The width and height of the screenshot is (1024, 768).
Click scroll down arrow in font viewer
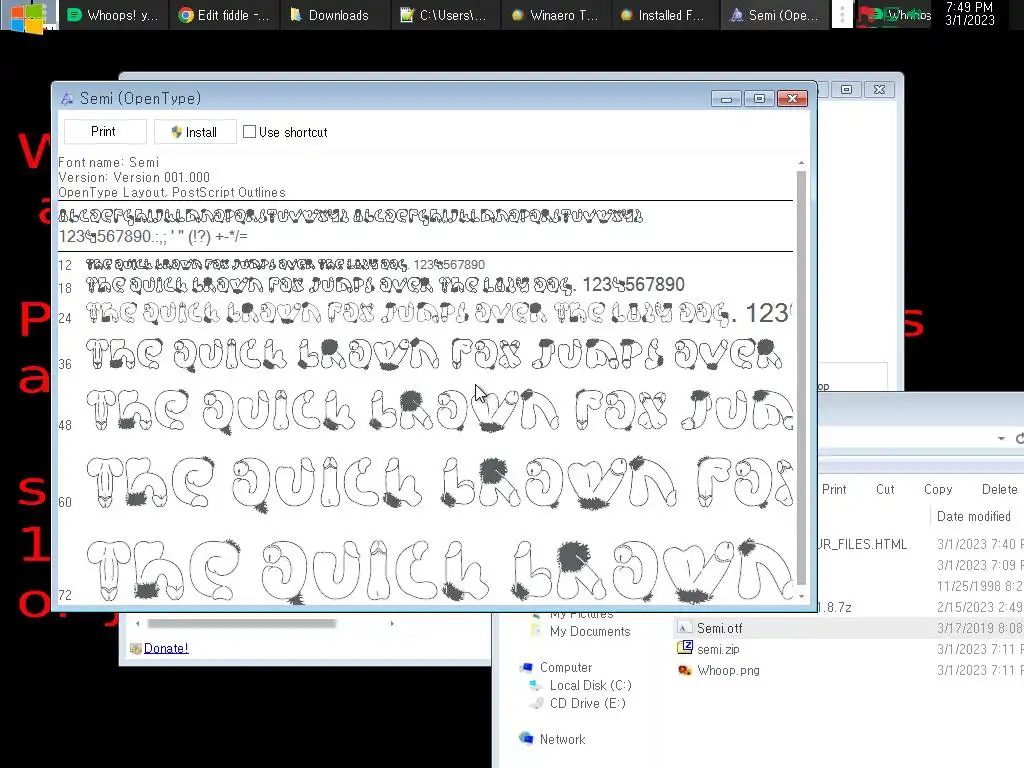(801, 596)
